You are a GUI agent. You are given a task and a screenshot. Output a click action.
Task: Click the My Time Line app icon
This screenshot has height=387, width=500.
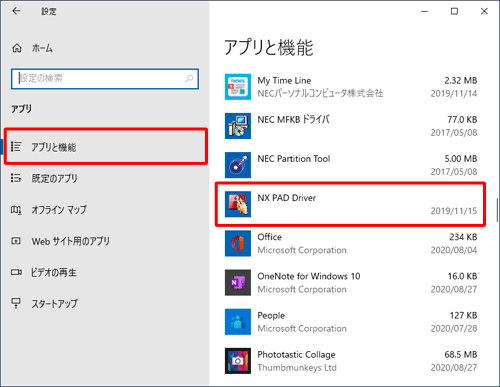pos(238,87)
